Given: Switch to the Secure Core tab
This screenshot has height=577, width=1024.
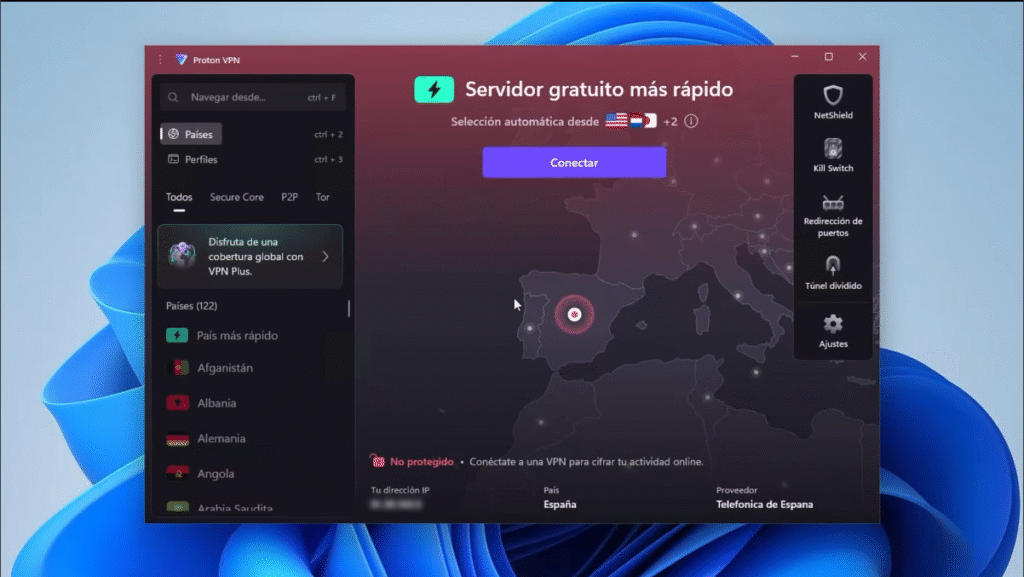Looking at the screenshot, I should [x=236, y=197].
